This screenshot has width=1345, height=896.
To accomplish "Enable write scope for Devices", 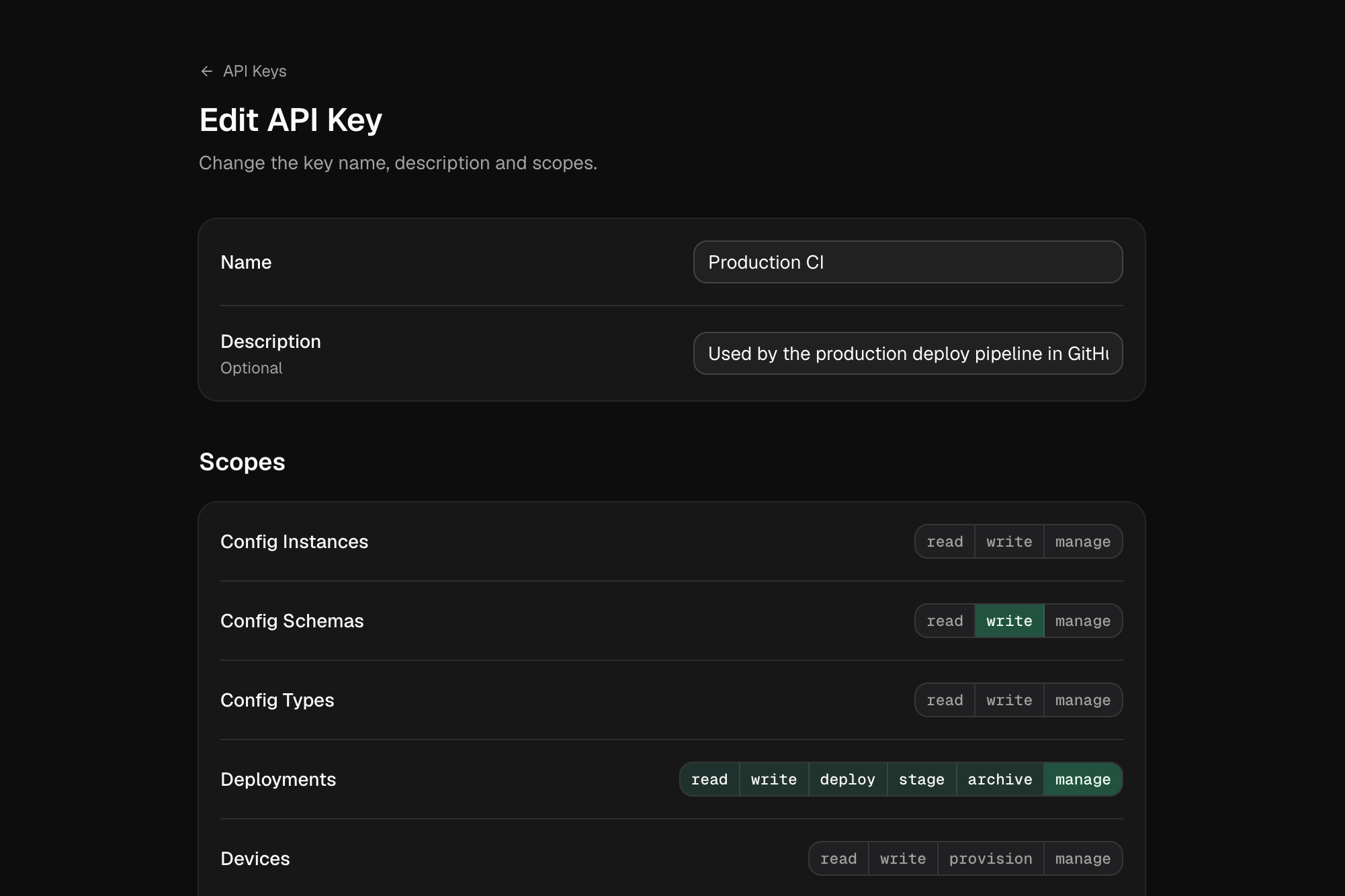I will pos(903,858).
